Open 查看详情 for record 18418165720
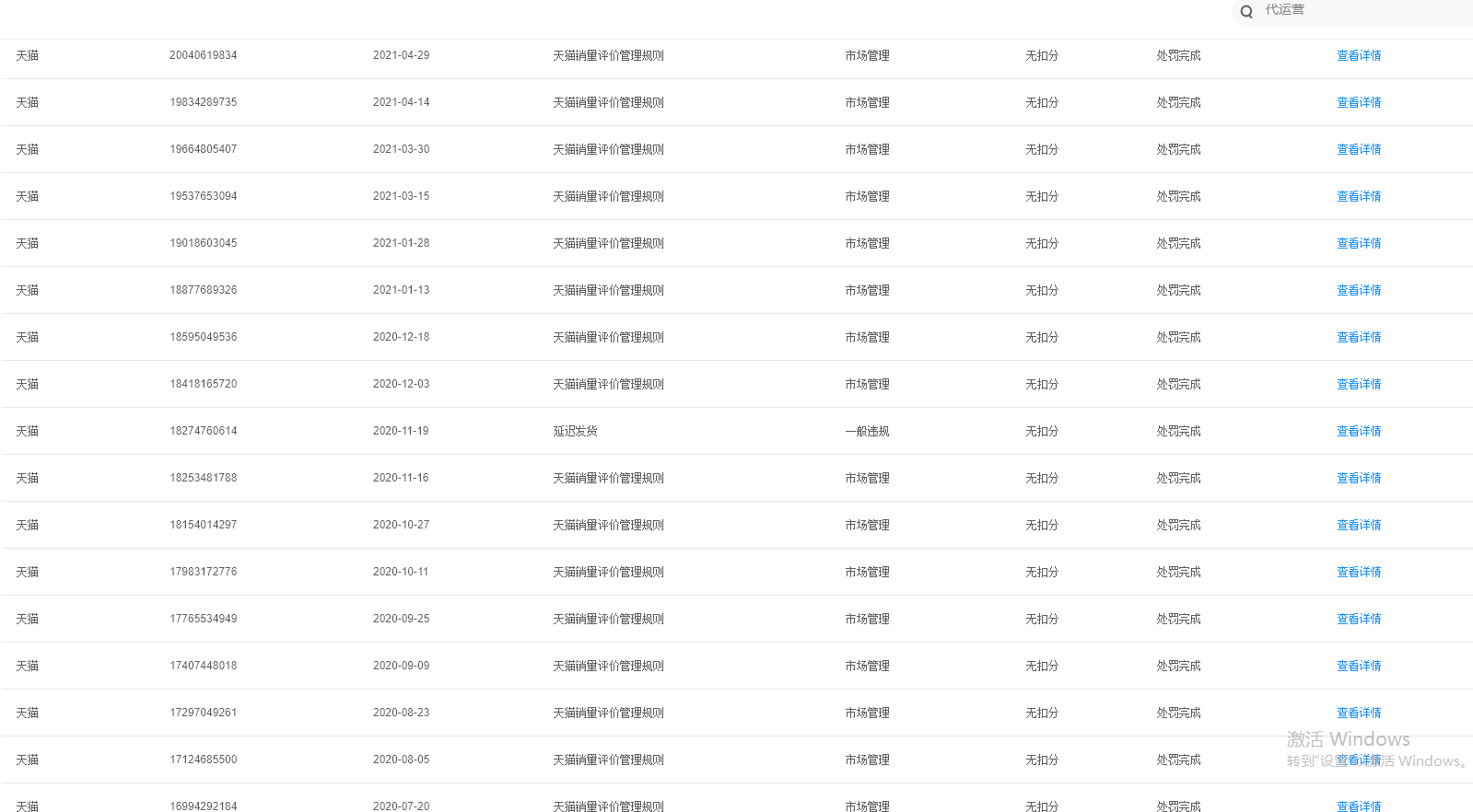Screen dimensions: 1473x812 [1359, 384]
